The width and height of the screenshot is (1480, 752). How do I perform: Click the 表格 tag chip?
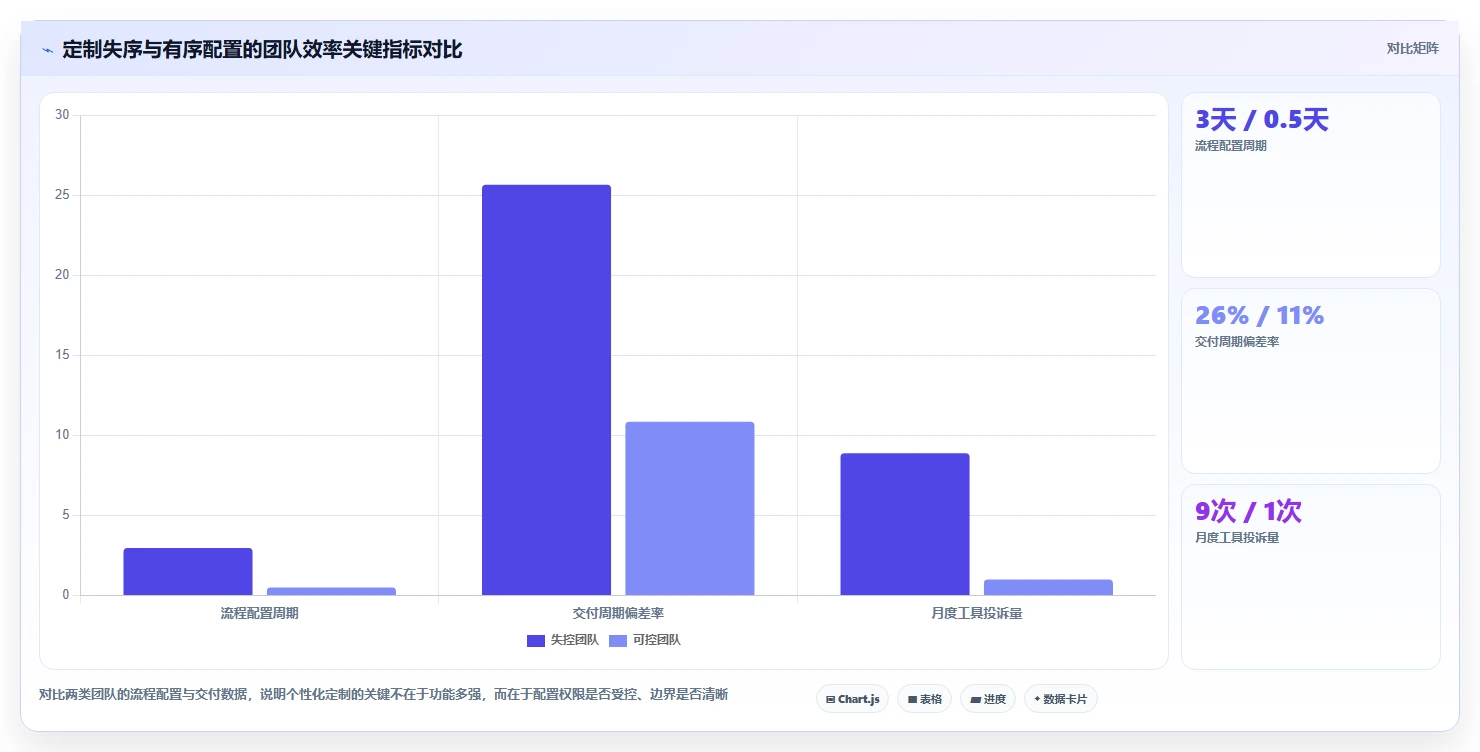point(924,699)
